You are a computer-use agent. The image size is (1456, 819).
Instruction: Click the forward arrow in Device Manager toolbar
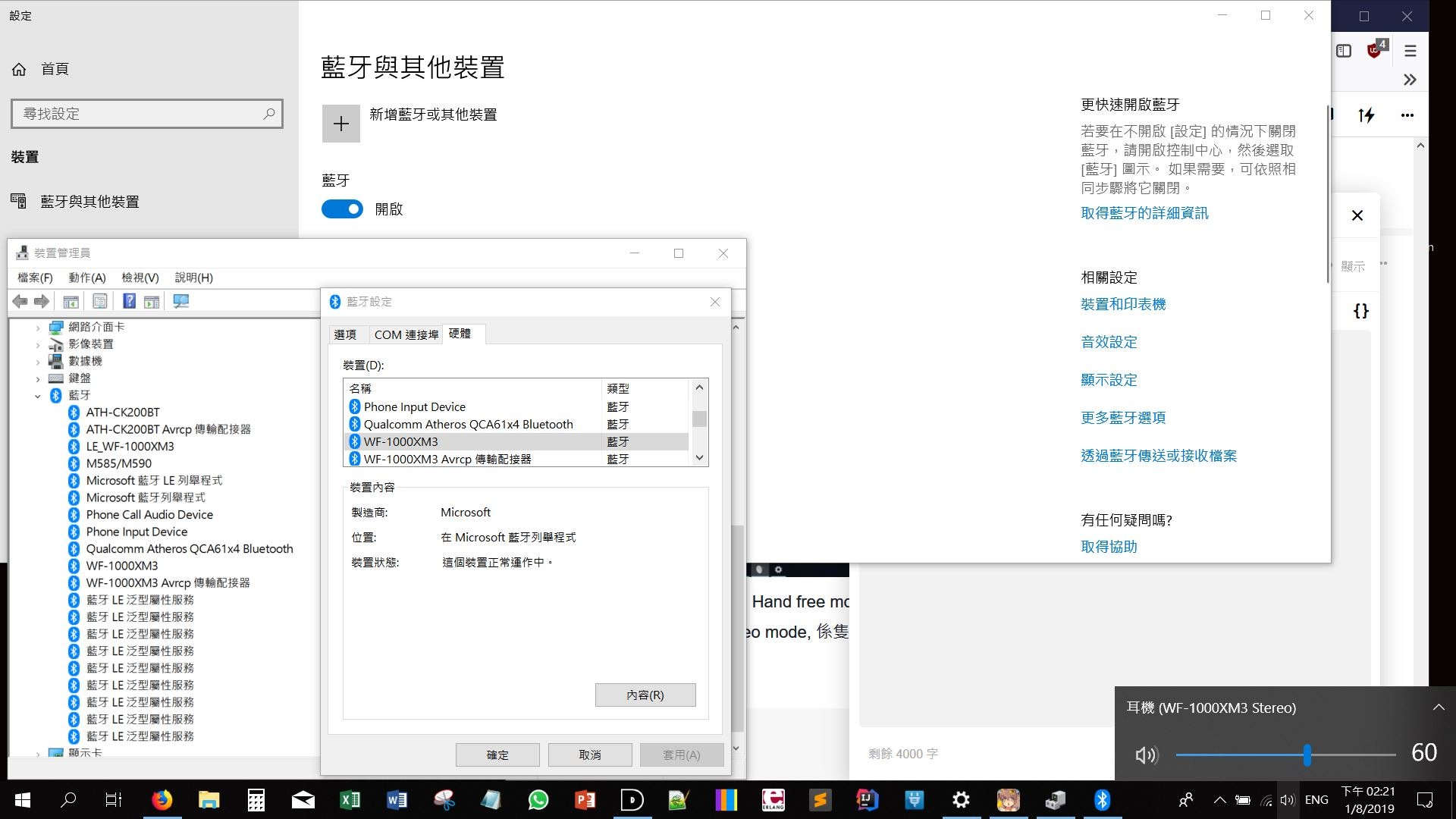[x=42, y=302]
